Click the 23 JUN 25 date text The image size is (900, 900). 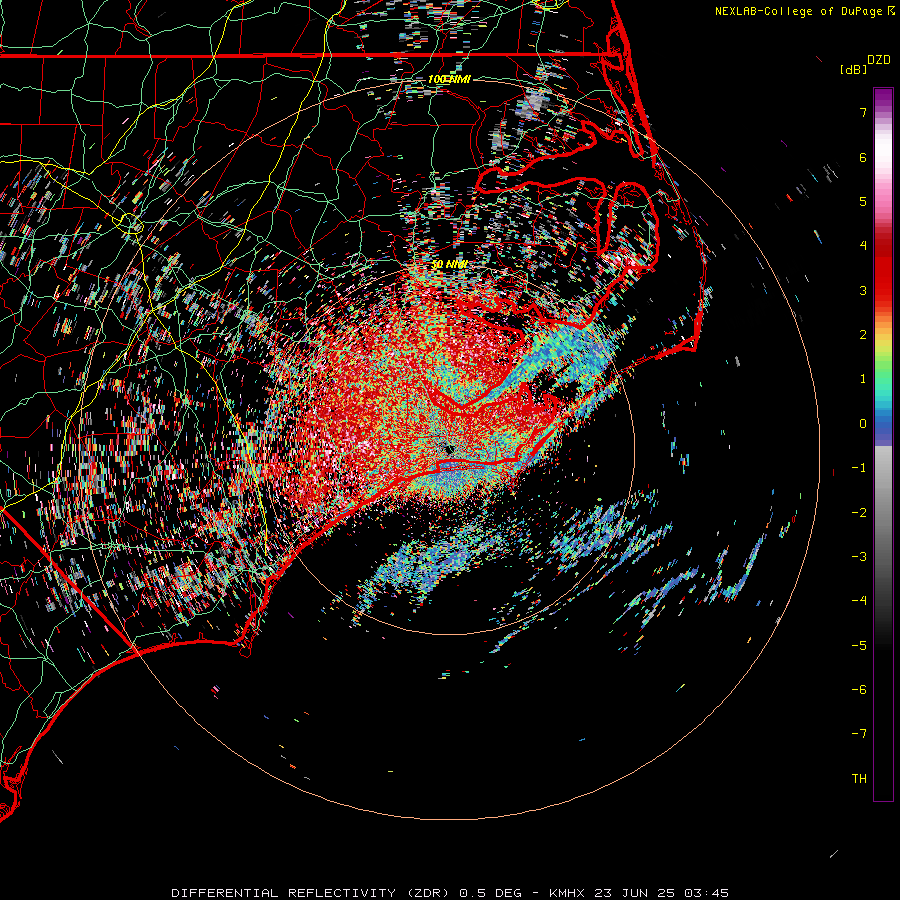pos(634,893)
